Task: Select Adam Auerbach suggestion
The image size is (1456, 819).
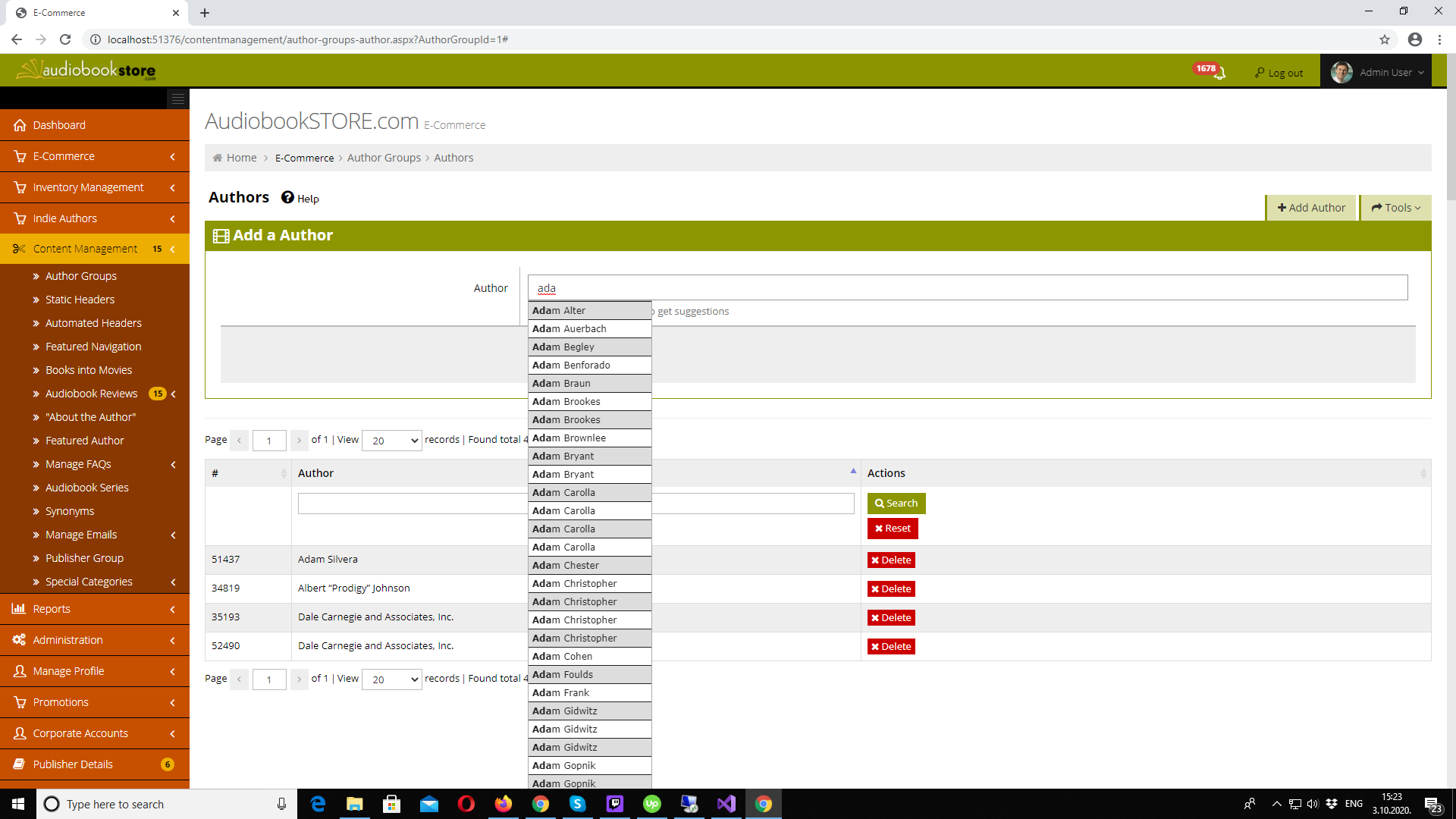Action: [x=590, y=329]
